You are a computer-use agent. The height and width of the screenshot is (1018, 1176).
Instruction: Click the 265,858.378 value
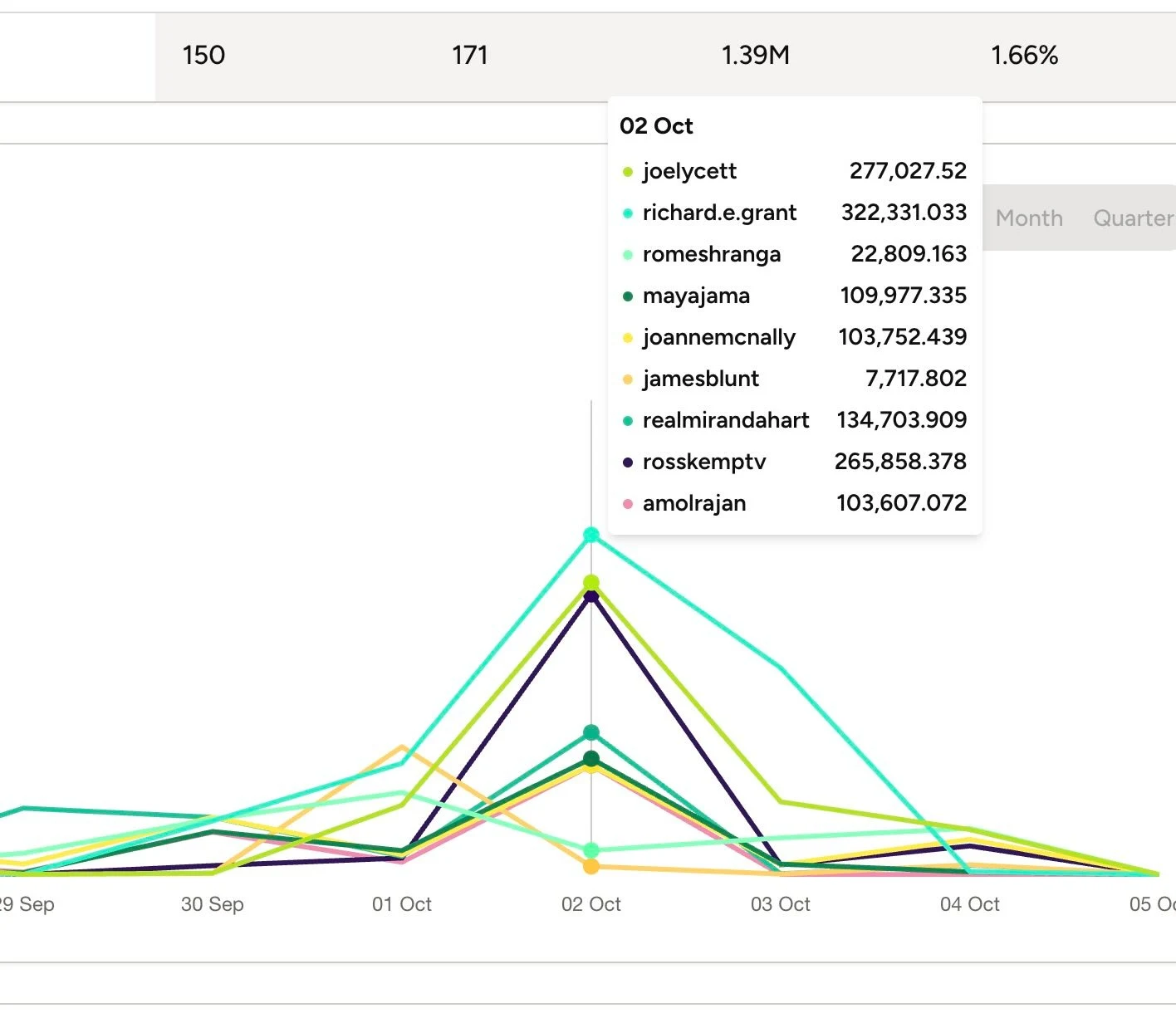coord(900,462)
